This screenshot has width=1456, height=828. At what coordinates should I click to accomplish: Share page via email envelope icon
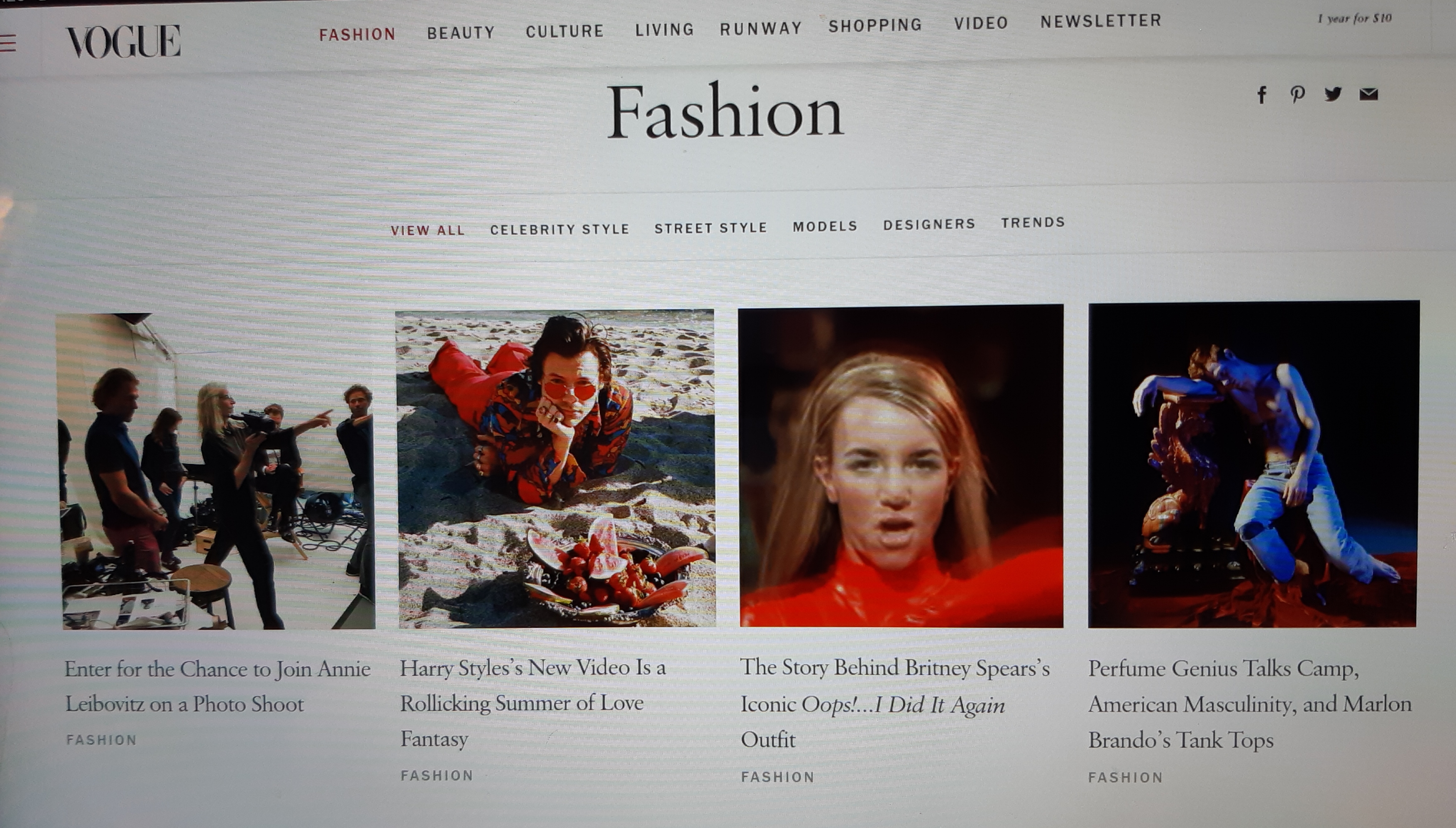tap(1368, 94)
